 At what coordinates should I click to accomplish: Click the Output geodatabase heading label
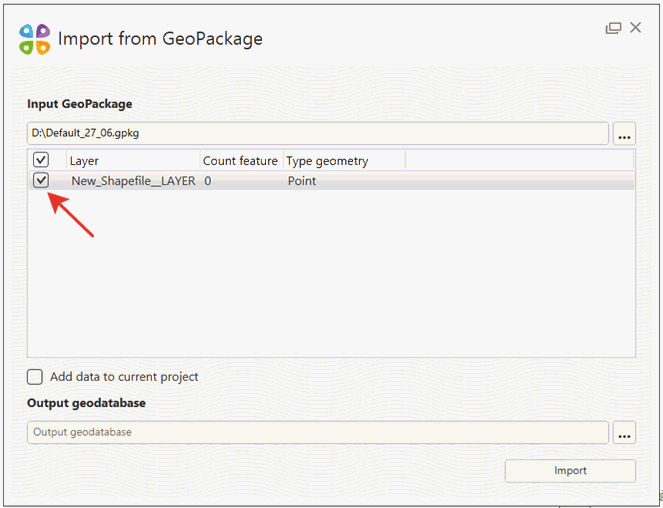coord(86,403)
